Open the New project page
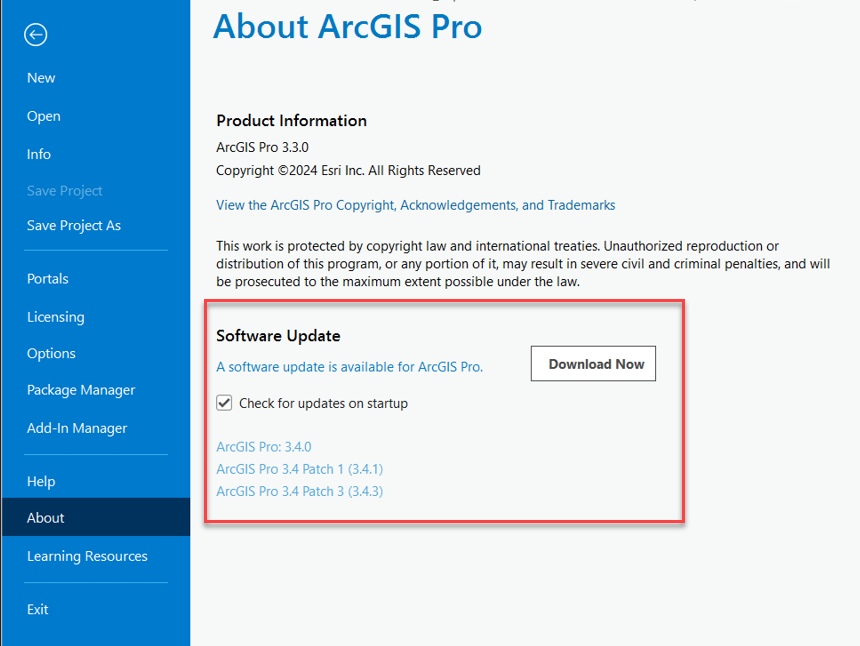Screen dimensions: 860x646 [41, 77]
